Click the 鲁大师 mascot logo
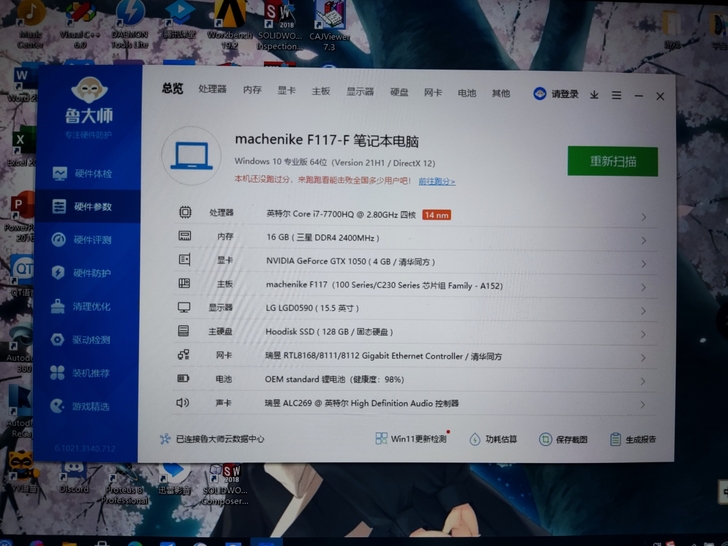 (x=89, y=90)
